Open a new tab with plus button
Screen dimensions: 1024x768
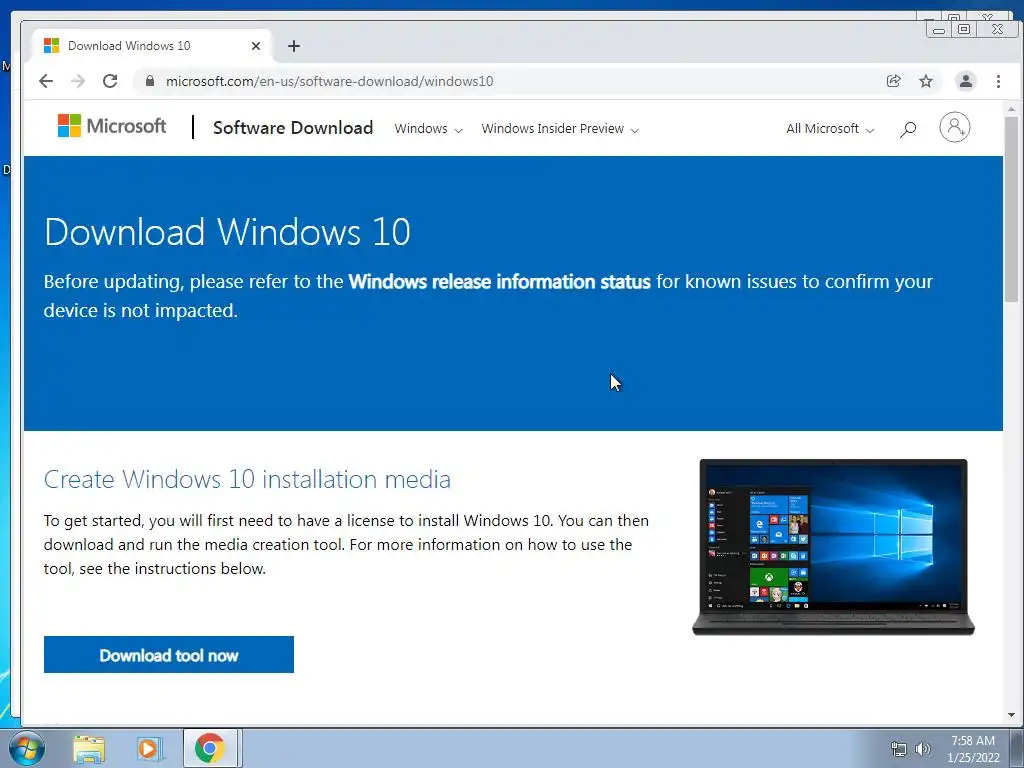point(294,46)
